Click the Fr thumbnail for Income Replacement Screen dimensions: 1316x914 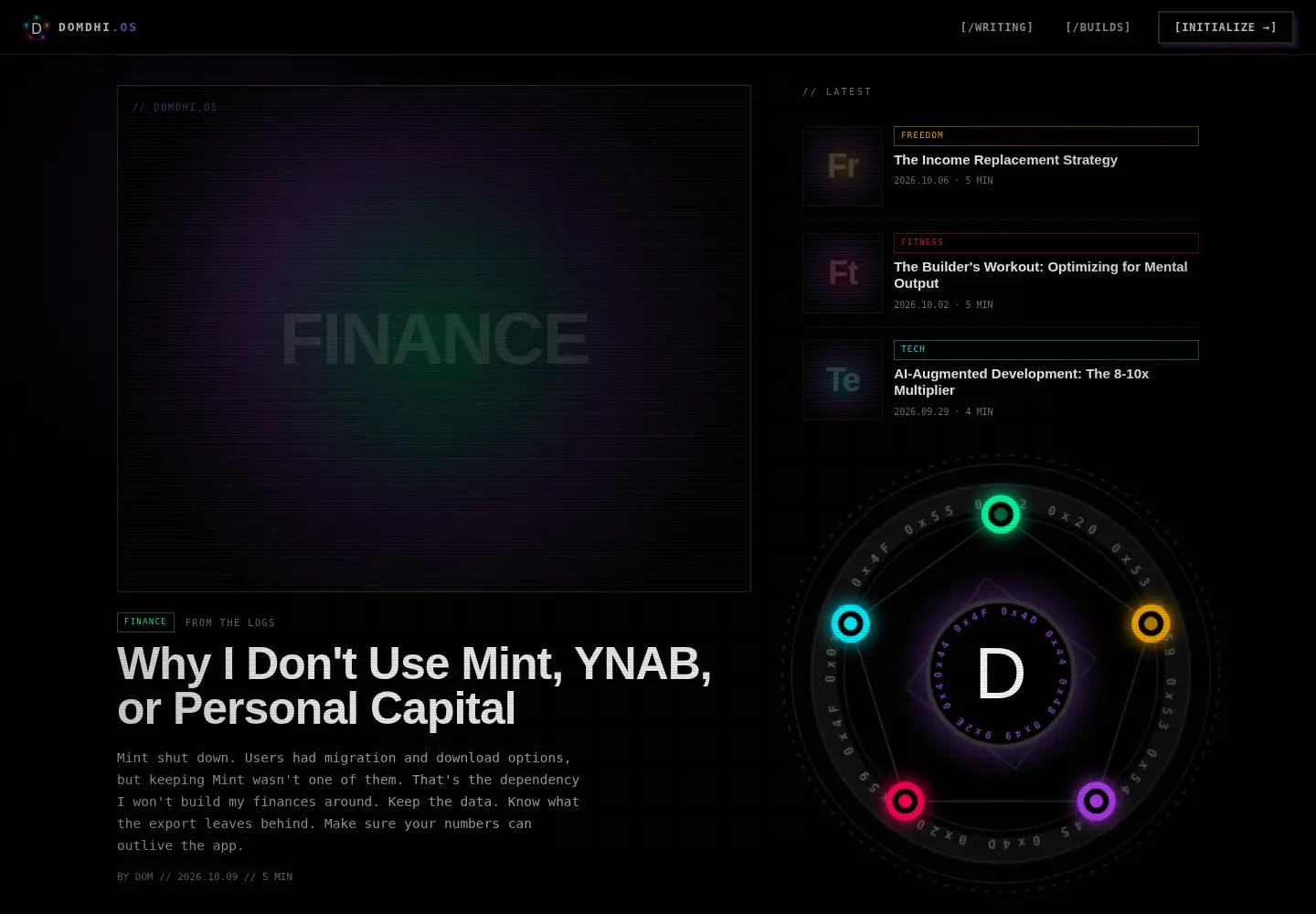click(843, 166)
